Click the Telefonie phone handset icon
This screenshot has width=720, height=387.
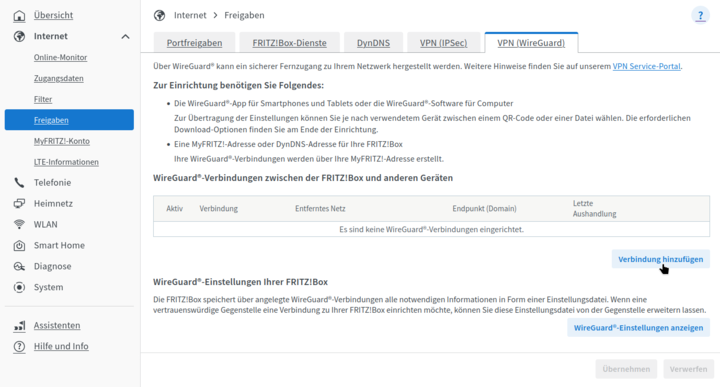(x=19, y=183)
